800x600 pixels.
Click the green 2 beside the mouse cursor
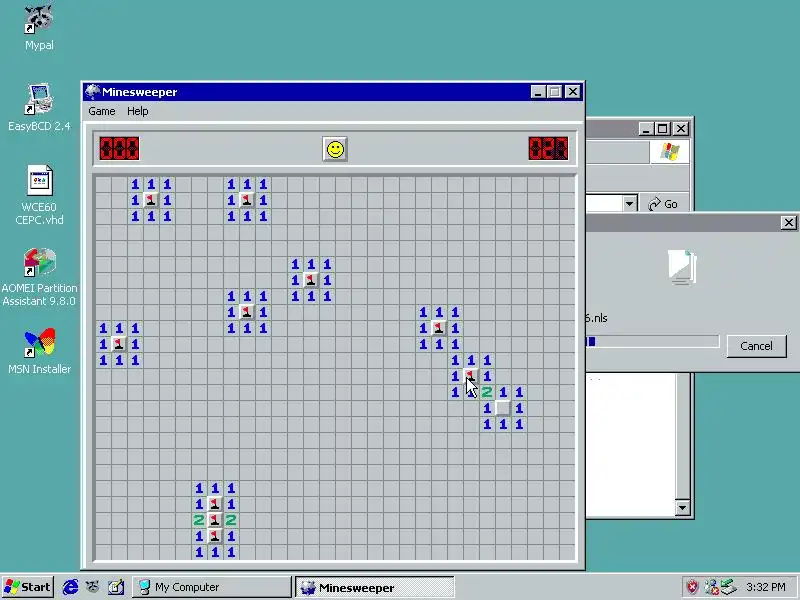click(487, 392)
